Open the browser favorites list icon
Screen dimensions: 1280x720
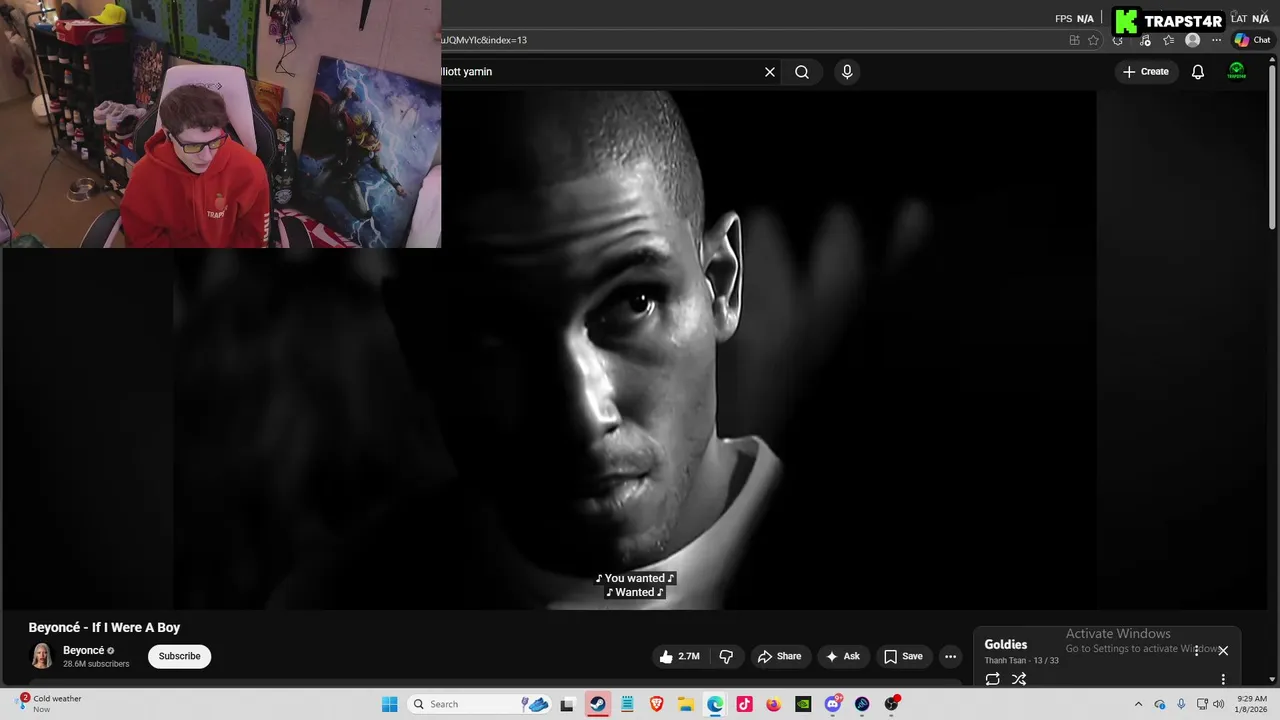(1168, 40)
